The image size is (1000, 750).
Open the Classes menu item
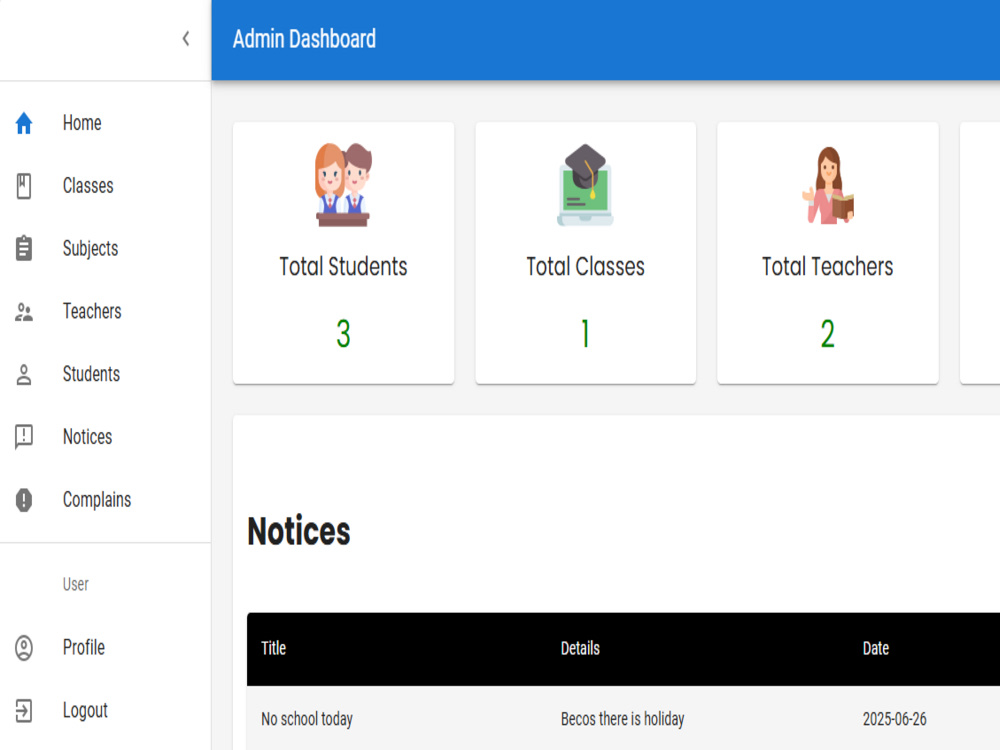(105, 186)
